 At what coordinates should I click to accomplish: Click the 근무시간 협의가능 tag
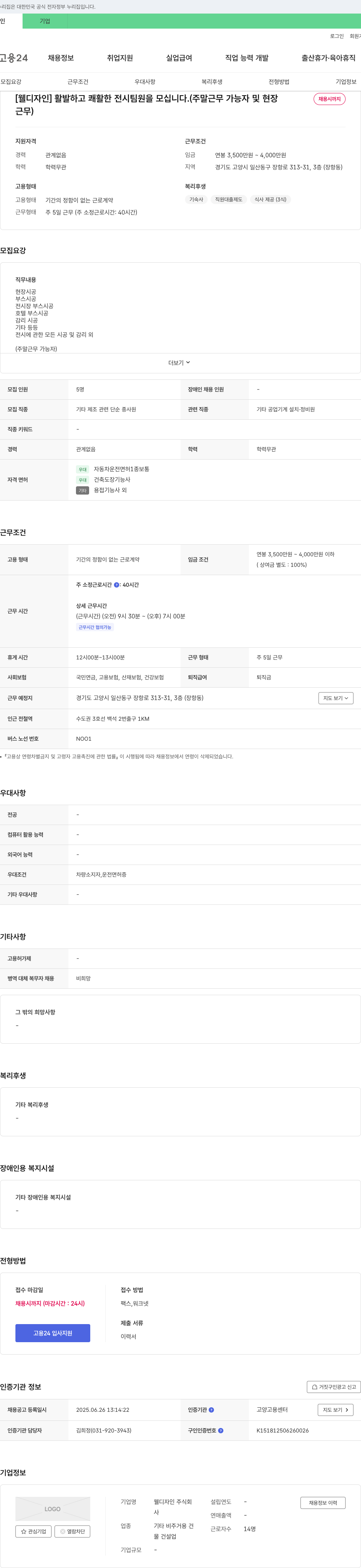(95, 627)
